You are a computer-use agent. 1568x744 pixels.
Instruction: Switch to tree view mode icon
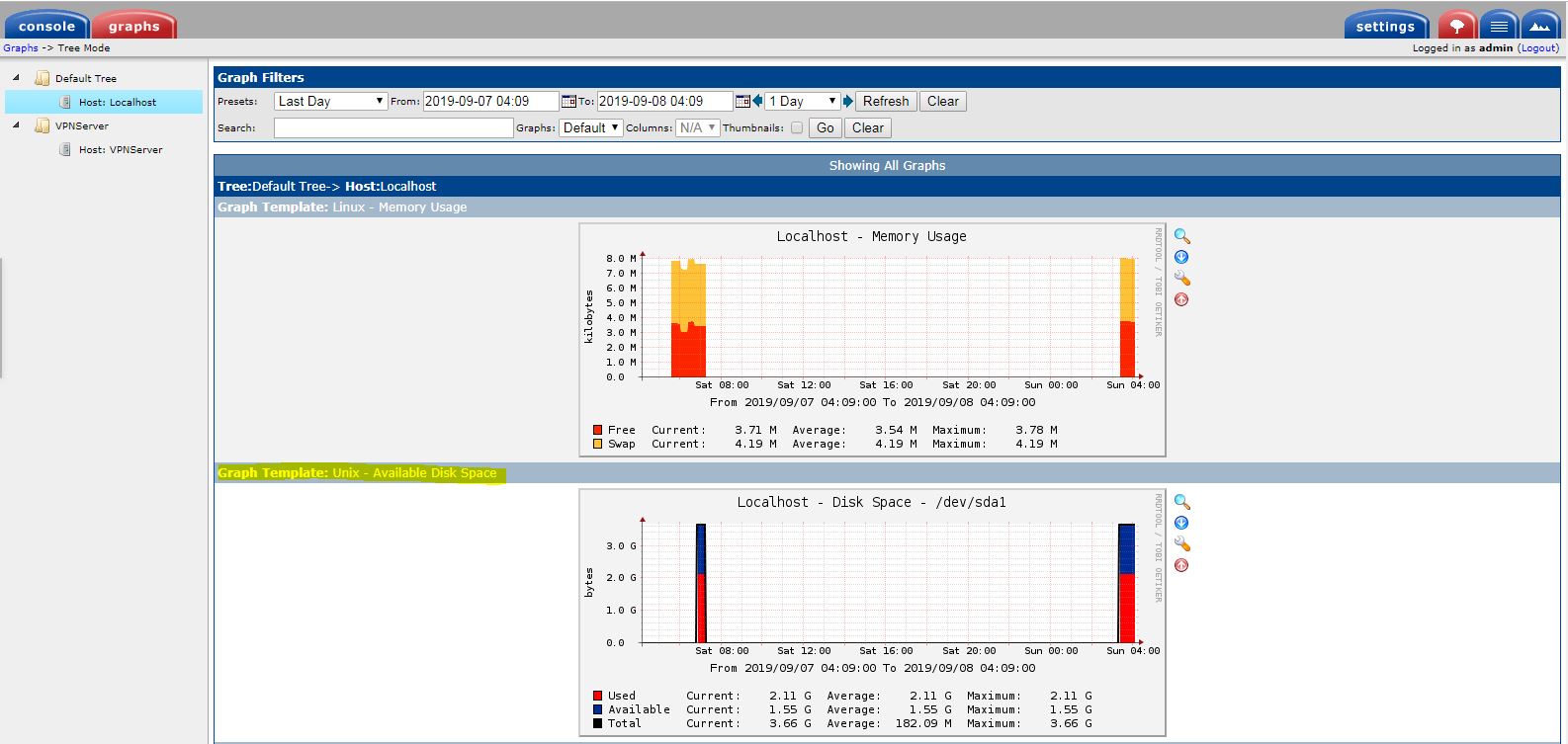coord(1456,26)
